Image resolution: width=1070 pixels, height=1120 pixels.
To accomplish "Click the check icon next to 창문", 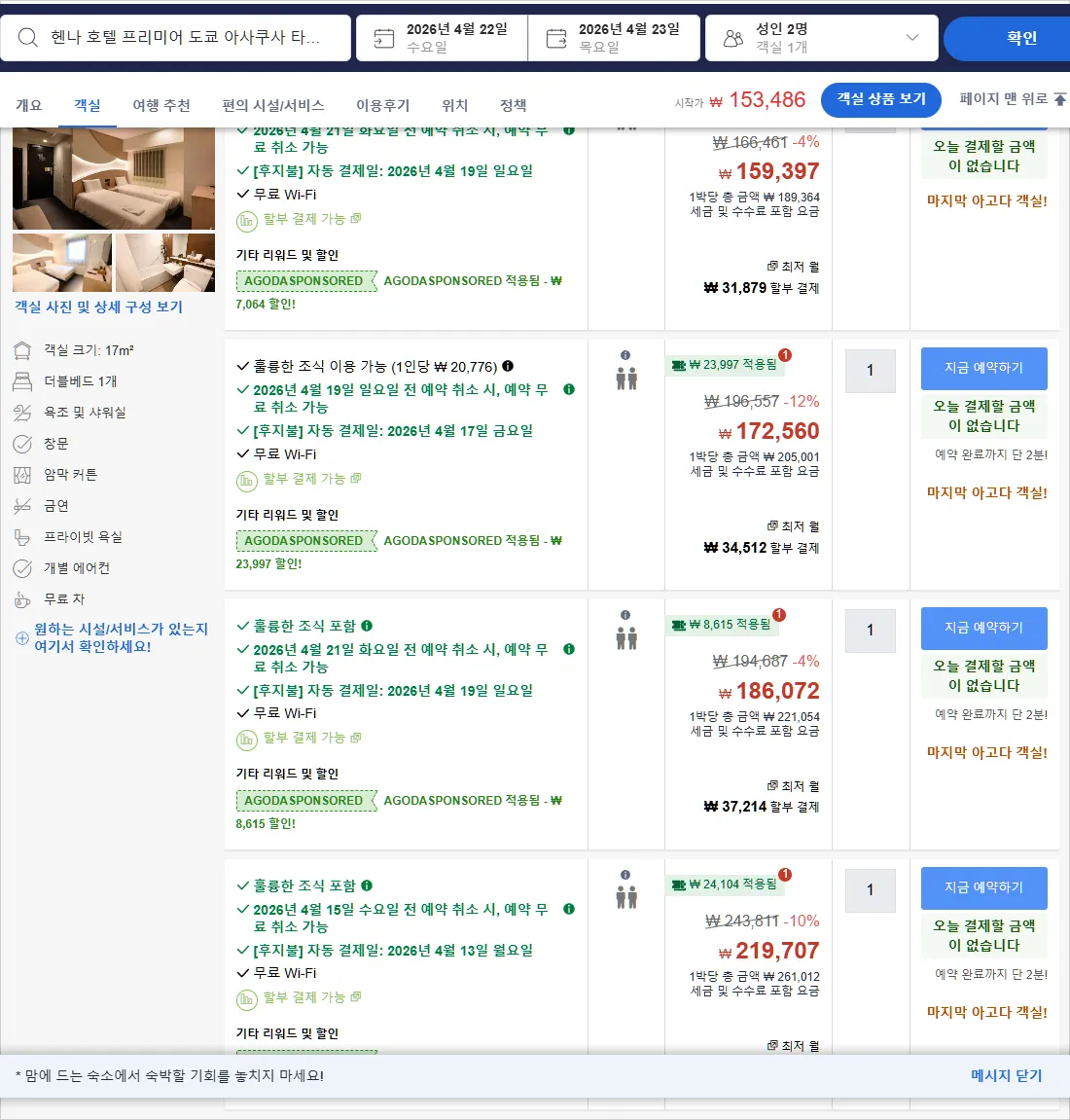I will [x=22, y=444].
